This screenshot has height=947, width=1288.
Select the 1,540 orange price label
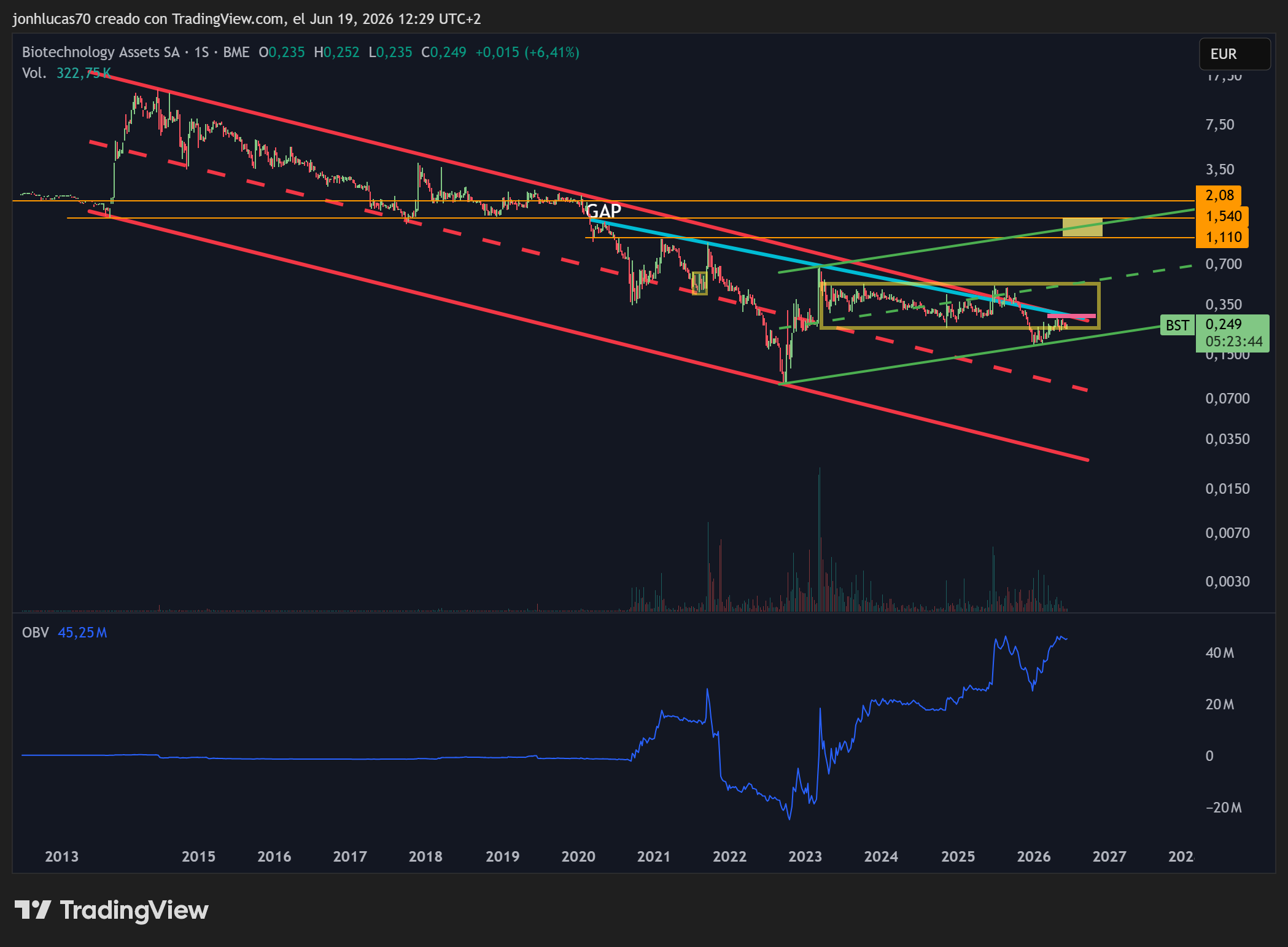click(x=1222, y=216)
